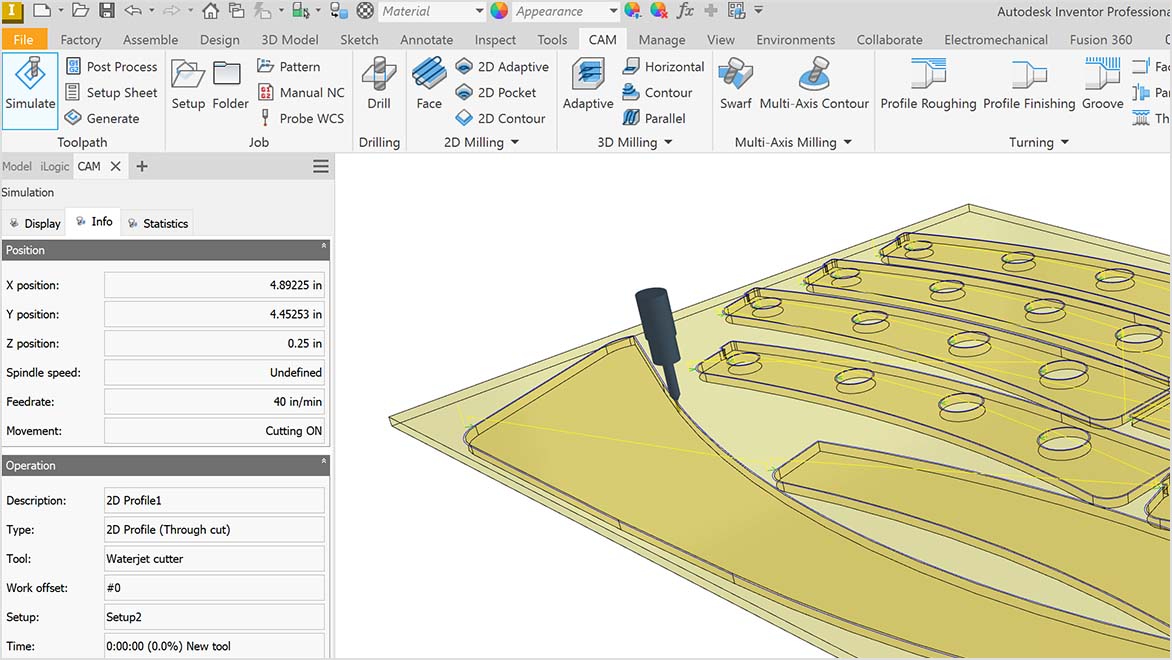The image size is (1172, 660).
Task: Switch to the Statistics tab
Action: [x=158, y=222]
